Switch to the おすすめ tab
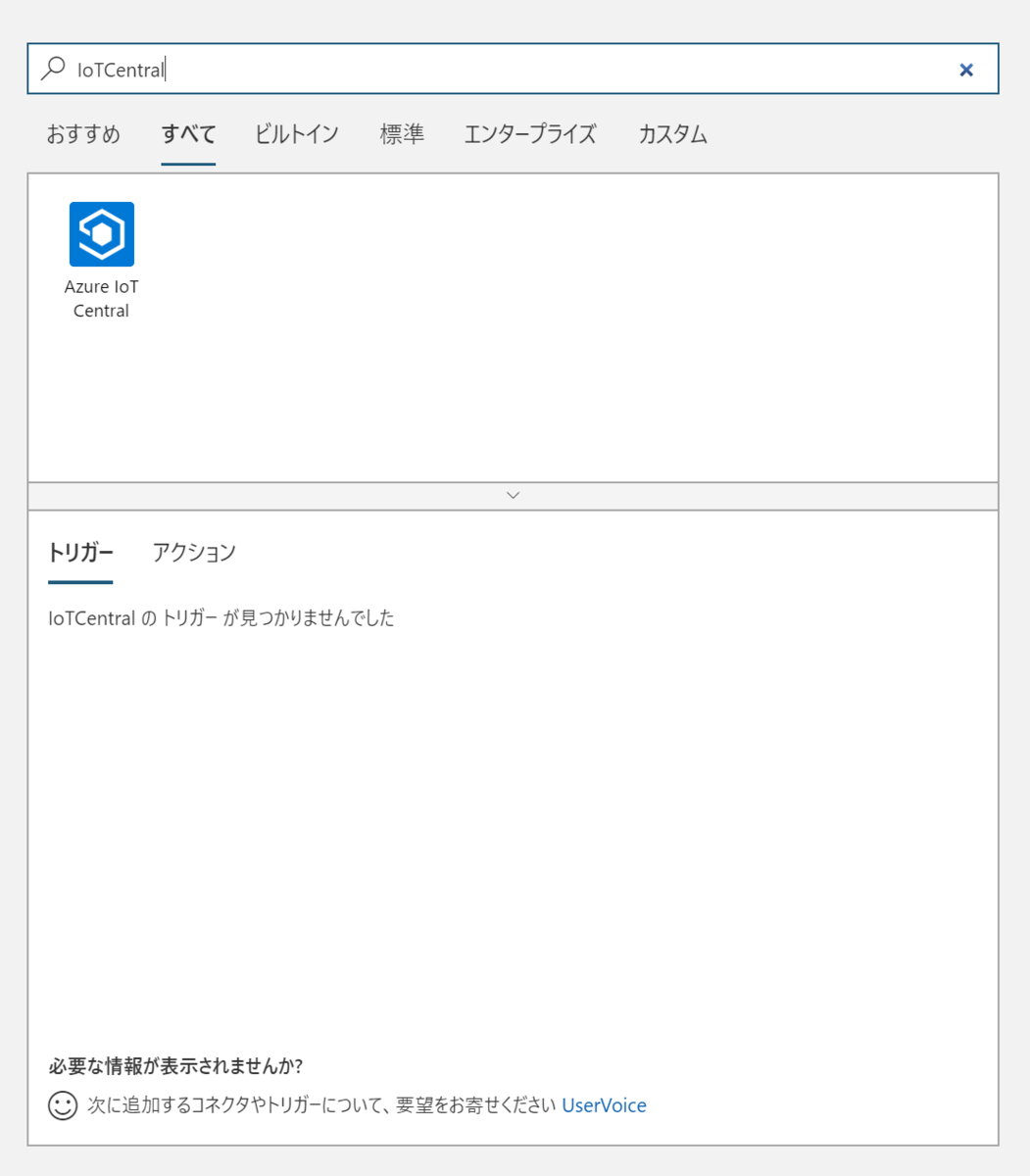The image size is (1030, 1176). (x=83, y=134)
